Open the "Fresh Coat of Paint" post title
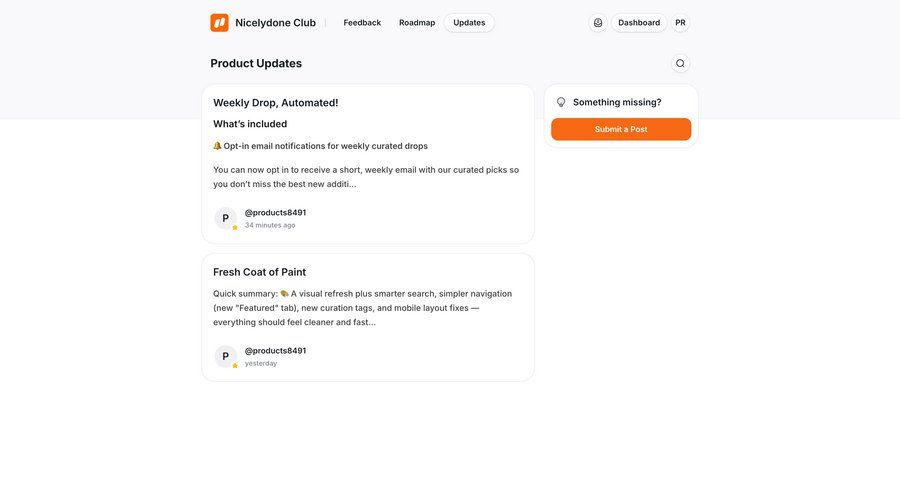 click(259, 272)
